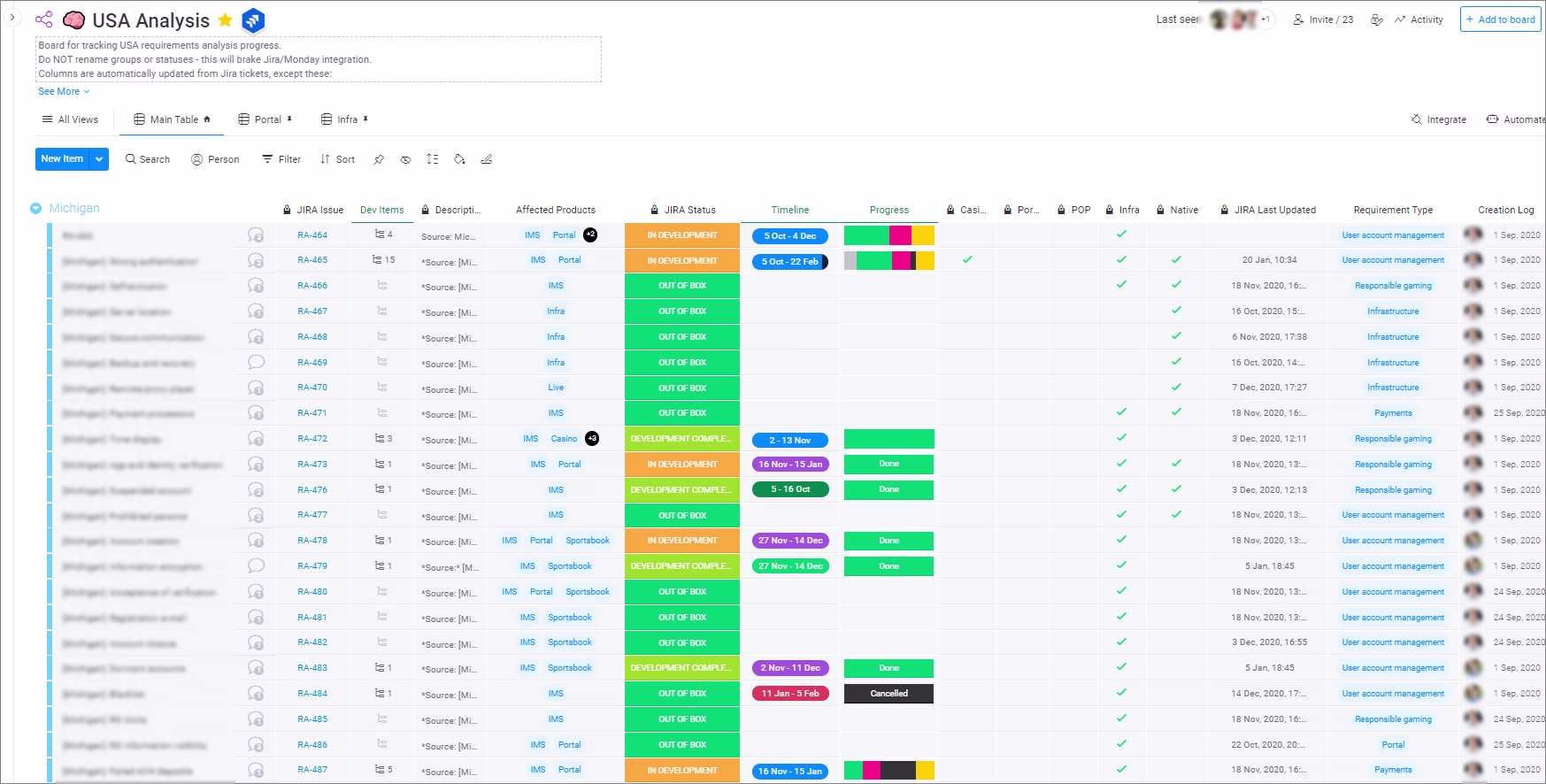Click the pin columns icon in toolbar
Viewport: 1546px width, 784px height.
379,159
